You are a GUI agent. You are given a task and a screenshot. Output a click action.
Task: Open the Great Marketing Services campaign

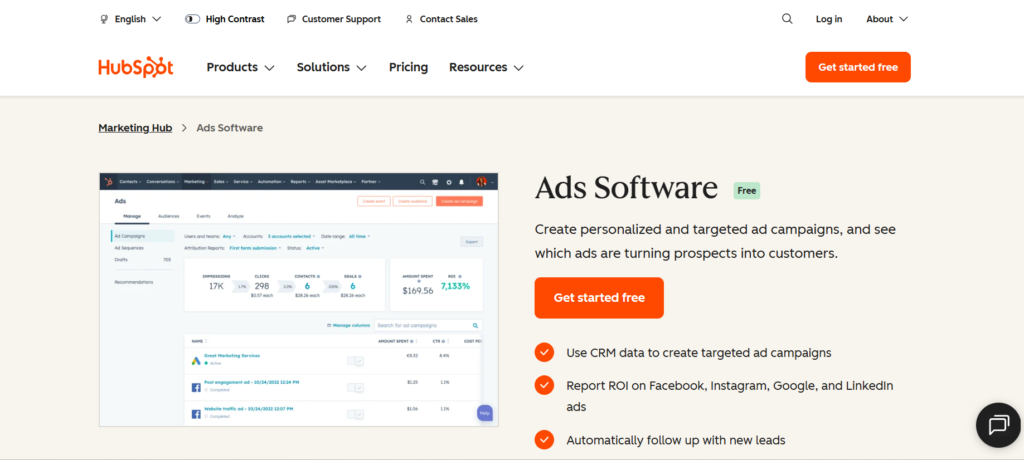click(232, 355)
